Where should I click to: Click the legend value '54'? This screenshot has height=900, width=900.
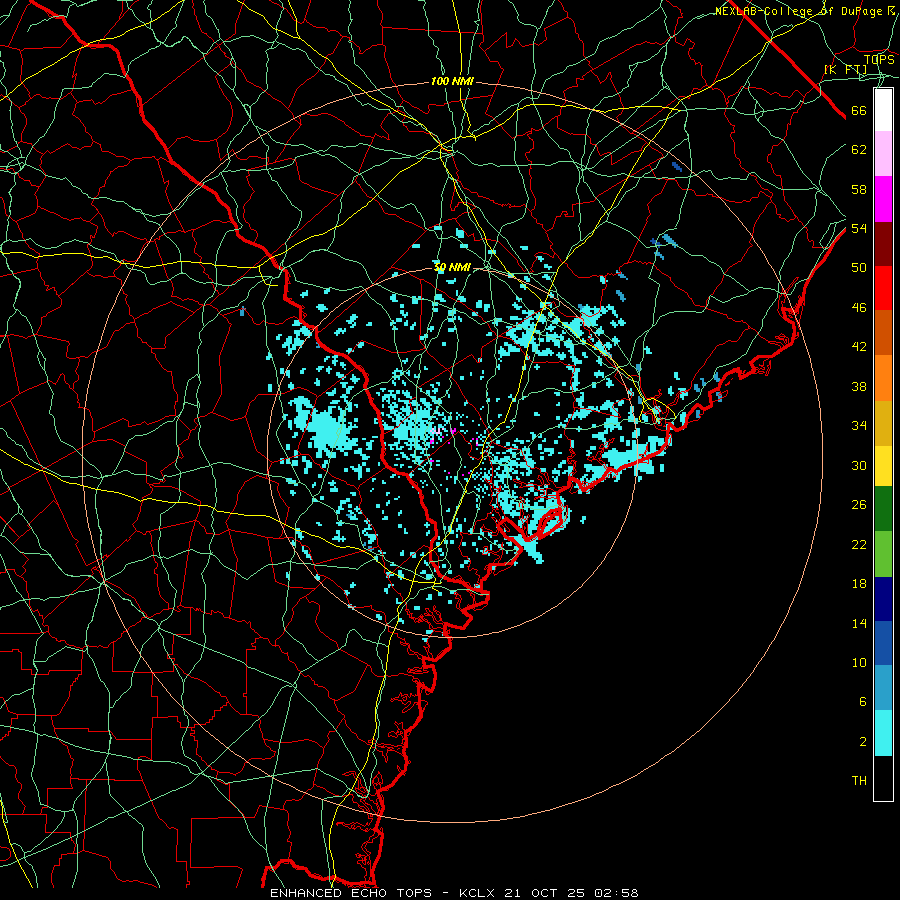click(x=859, y=228)
